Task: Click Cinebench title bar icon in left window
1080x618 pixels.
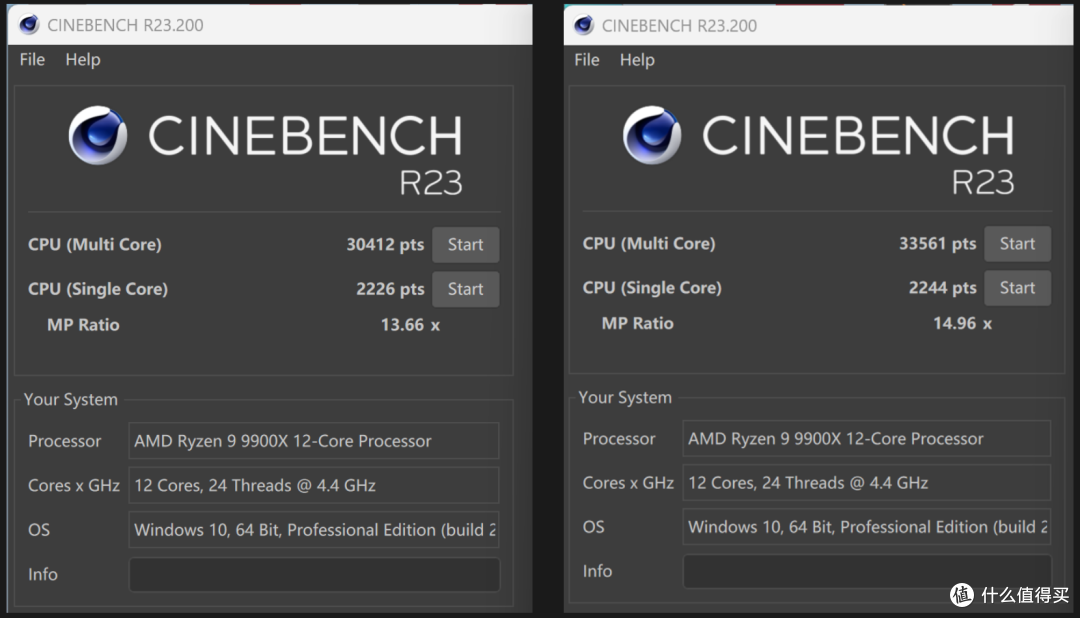Action: click(x=29, y=25)
